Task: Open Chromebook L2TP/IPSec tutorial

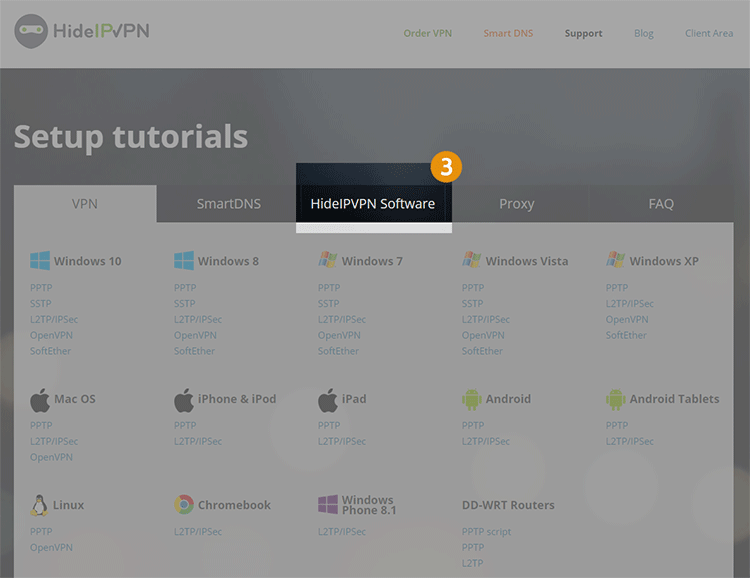Action: point(198,532)
